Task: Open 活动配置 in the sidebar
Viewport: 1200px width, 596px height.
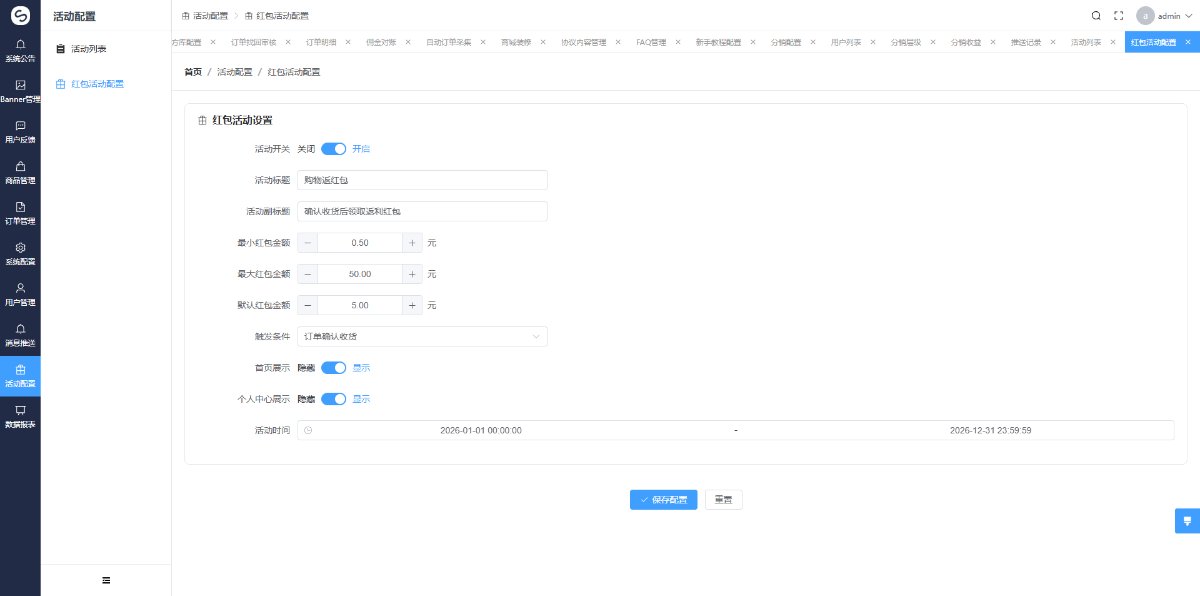Action: [20, 376]
